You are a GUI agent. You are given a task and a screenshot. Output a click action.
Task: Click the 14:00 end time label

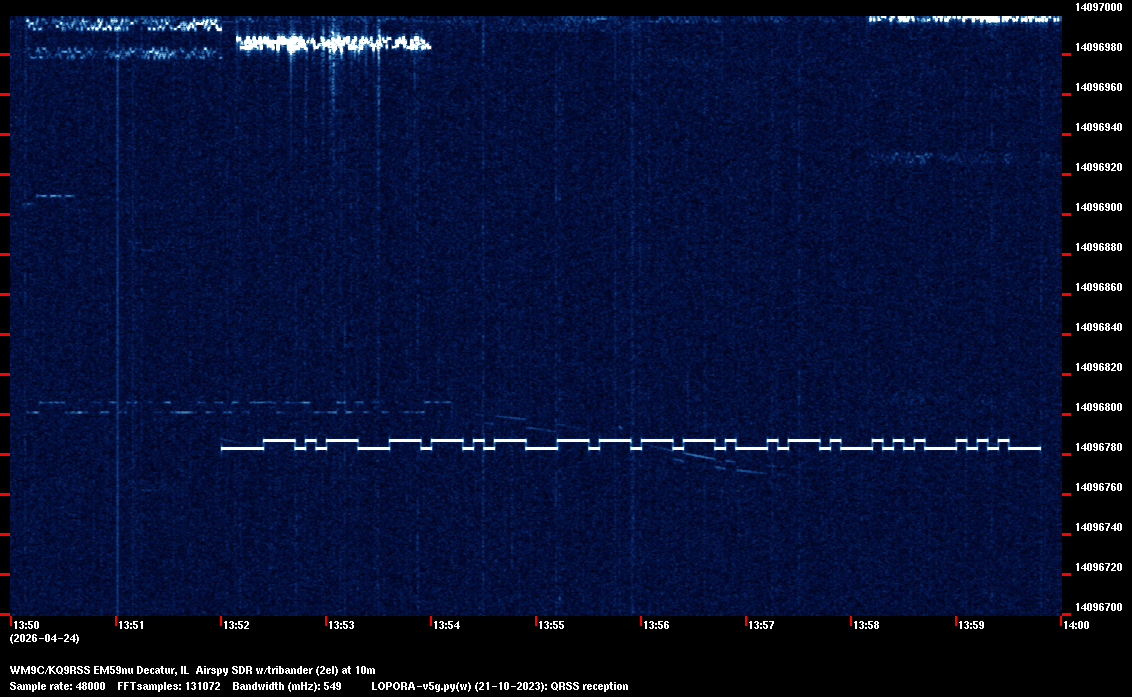click(1075, 626)
